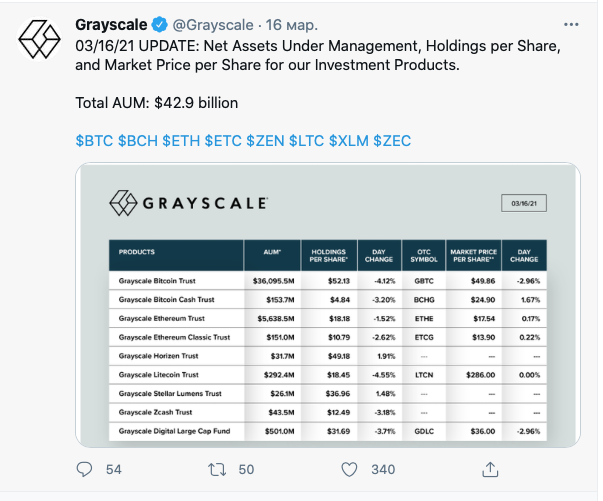Click the $BTC cashtag

click(94, 140)
